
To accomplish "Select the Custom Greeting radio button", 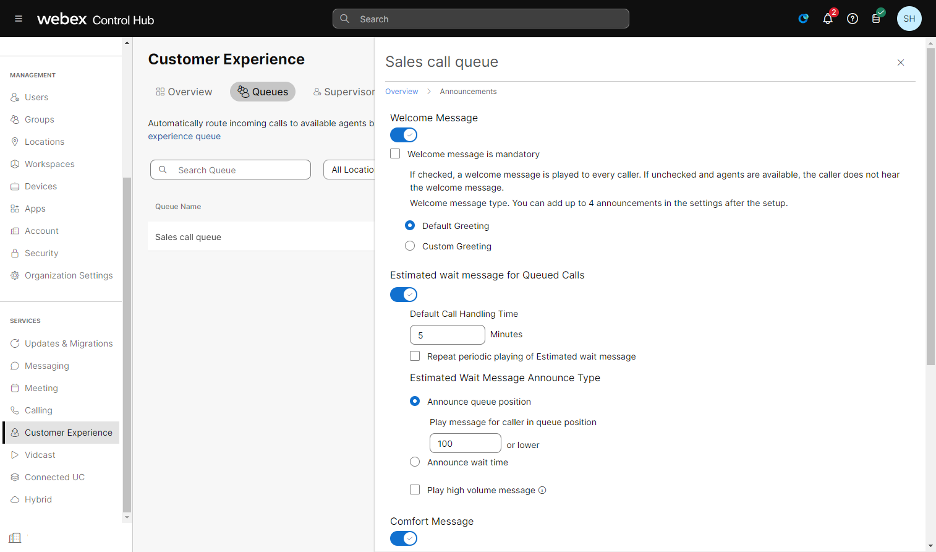I will [x=410, y=246].
